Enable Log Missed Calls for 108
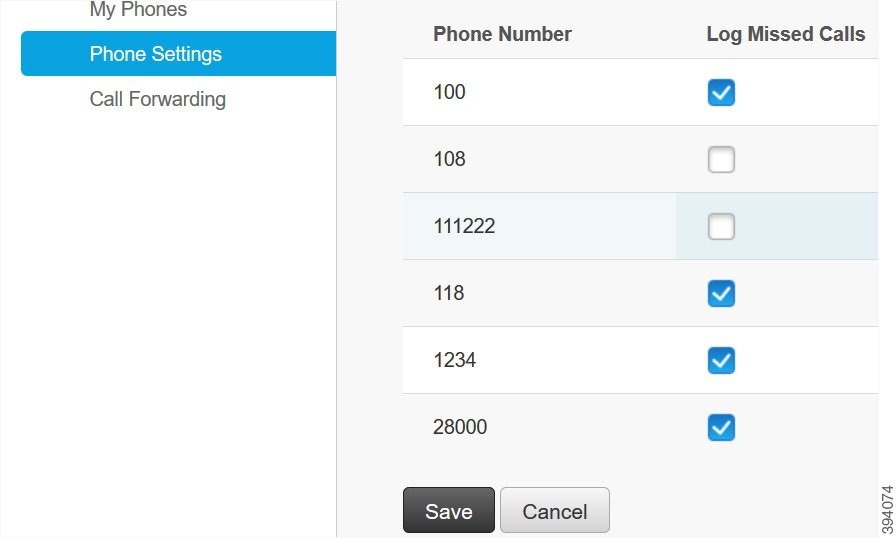The height and width of the screenshot is (538, 896). pyautogui.click(x=721, y=159)
